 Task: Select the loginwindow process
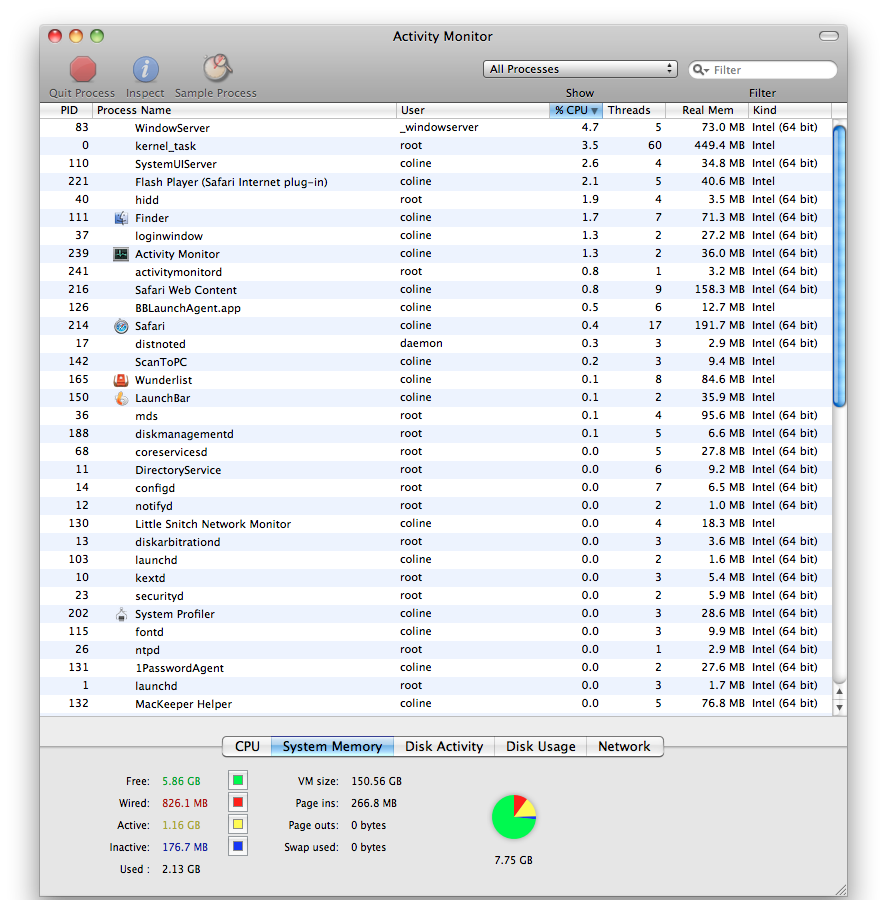click(436, 235)
